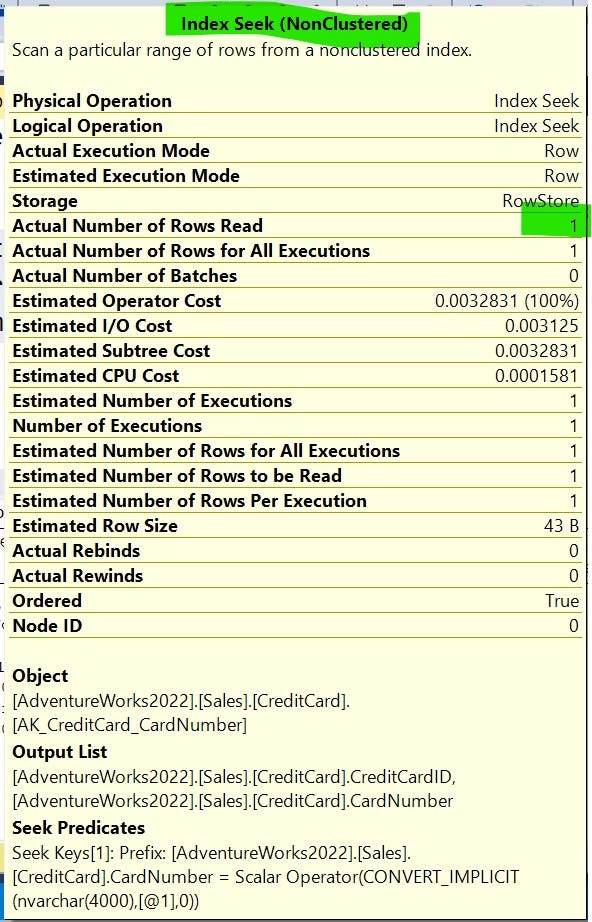Select the Actual Execution Mode row
Screen dimensions: 592x922
tap(296, 151)
